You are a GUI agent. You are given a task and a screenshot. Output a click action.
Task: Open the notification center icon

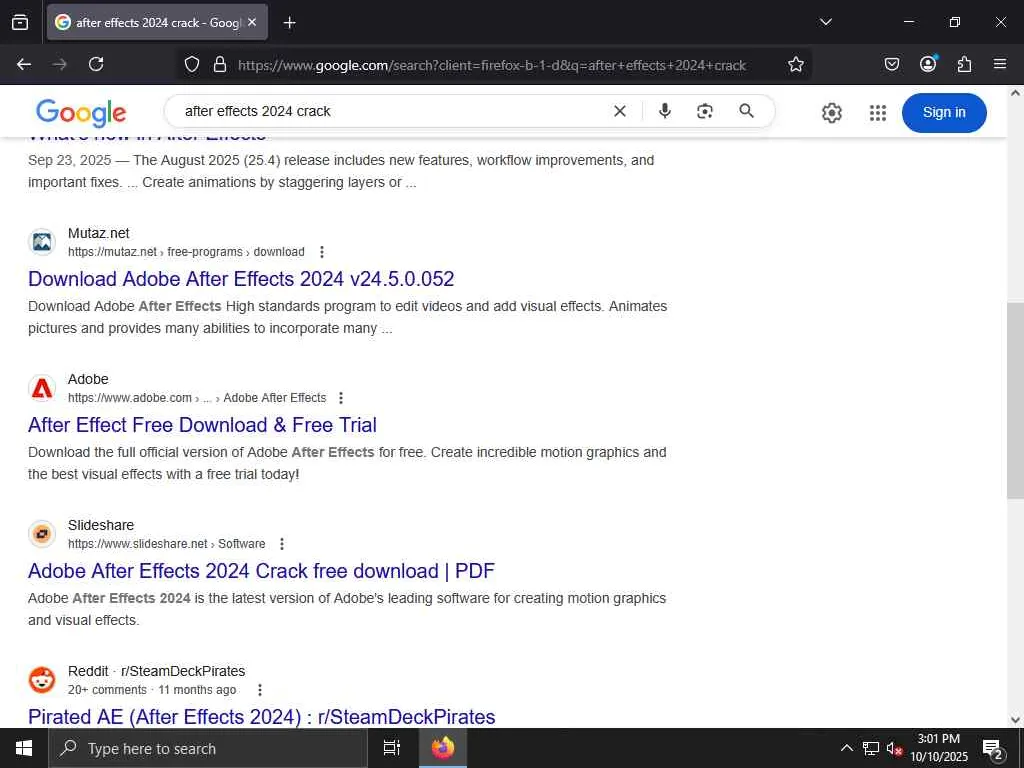(993, 748)
